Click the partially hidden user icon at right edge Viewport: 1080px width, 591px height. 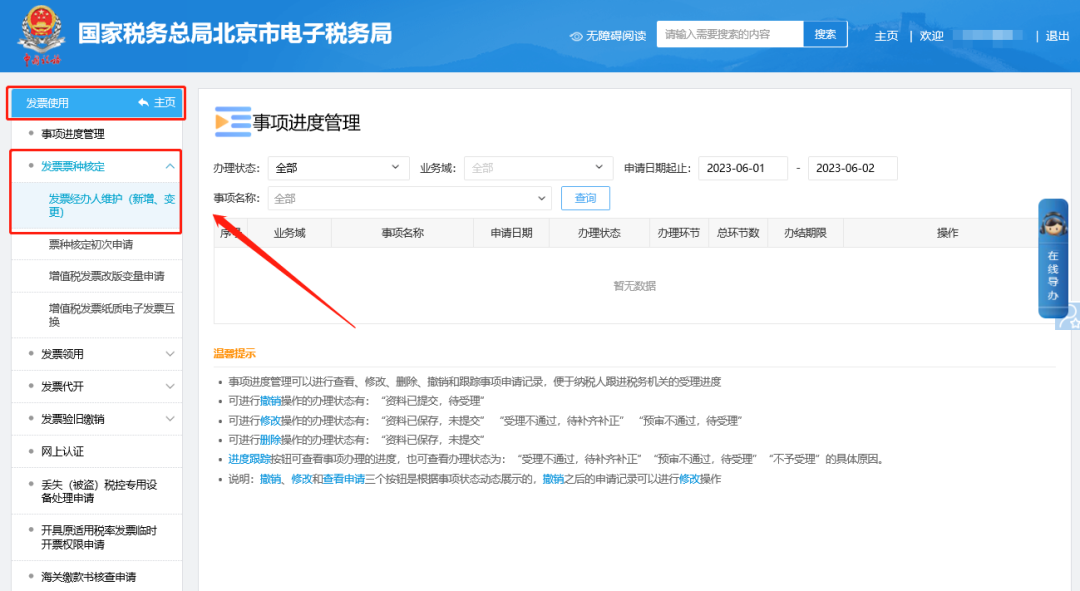[1069, 318]
